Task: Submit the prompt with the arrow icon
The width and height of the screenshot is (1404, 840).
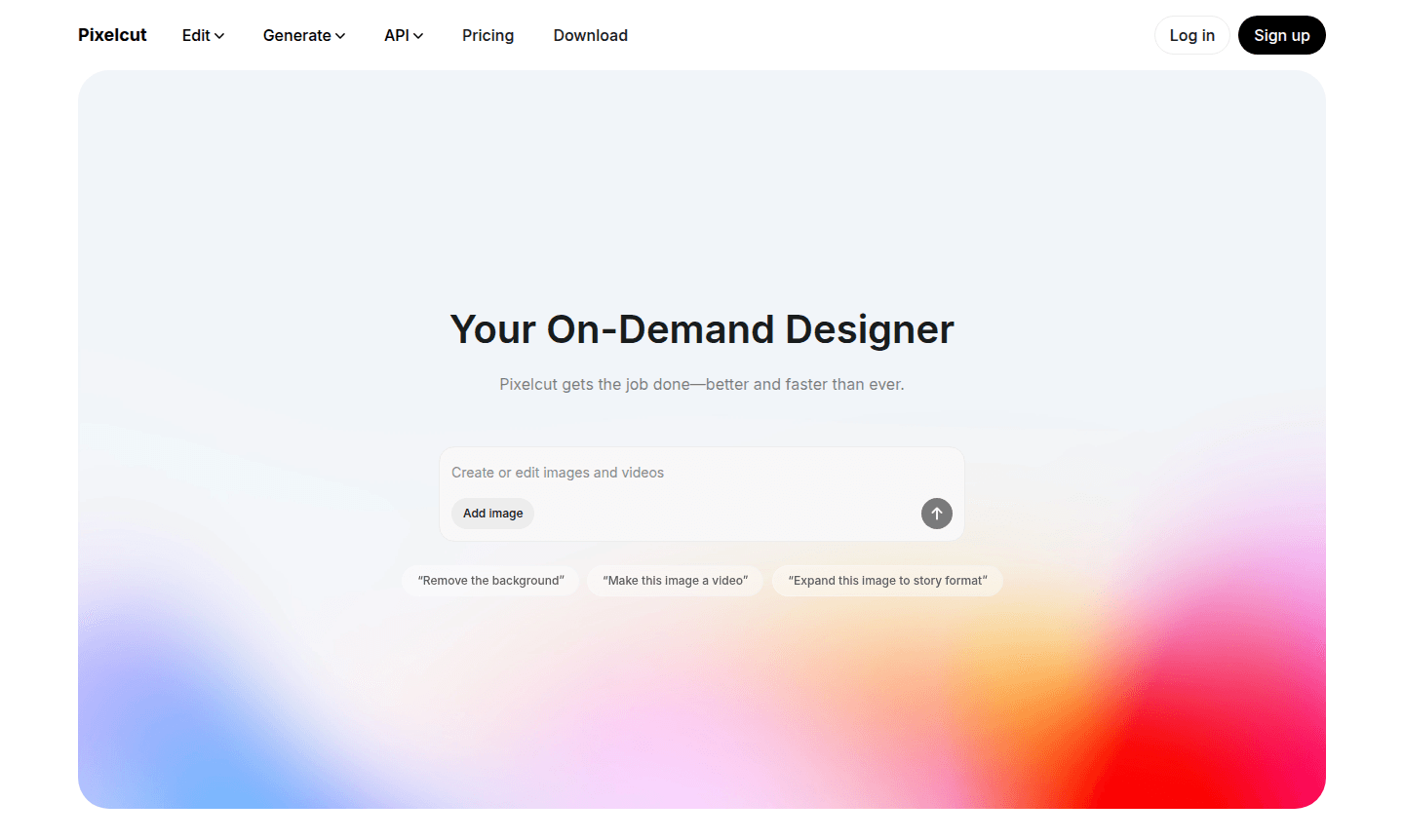Action: tap(936, 514)
